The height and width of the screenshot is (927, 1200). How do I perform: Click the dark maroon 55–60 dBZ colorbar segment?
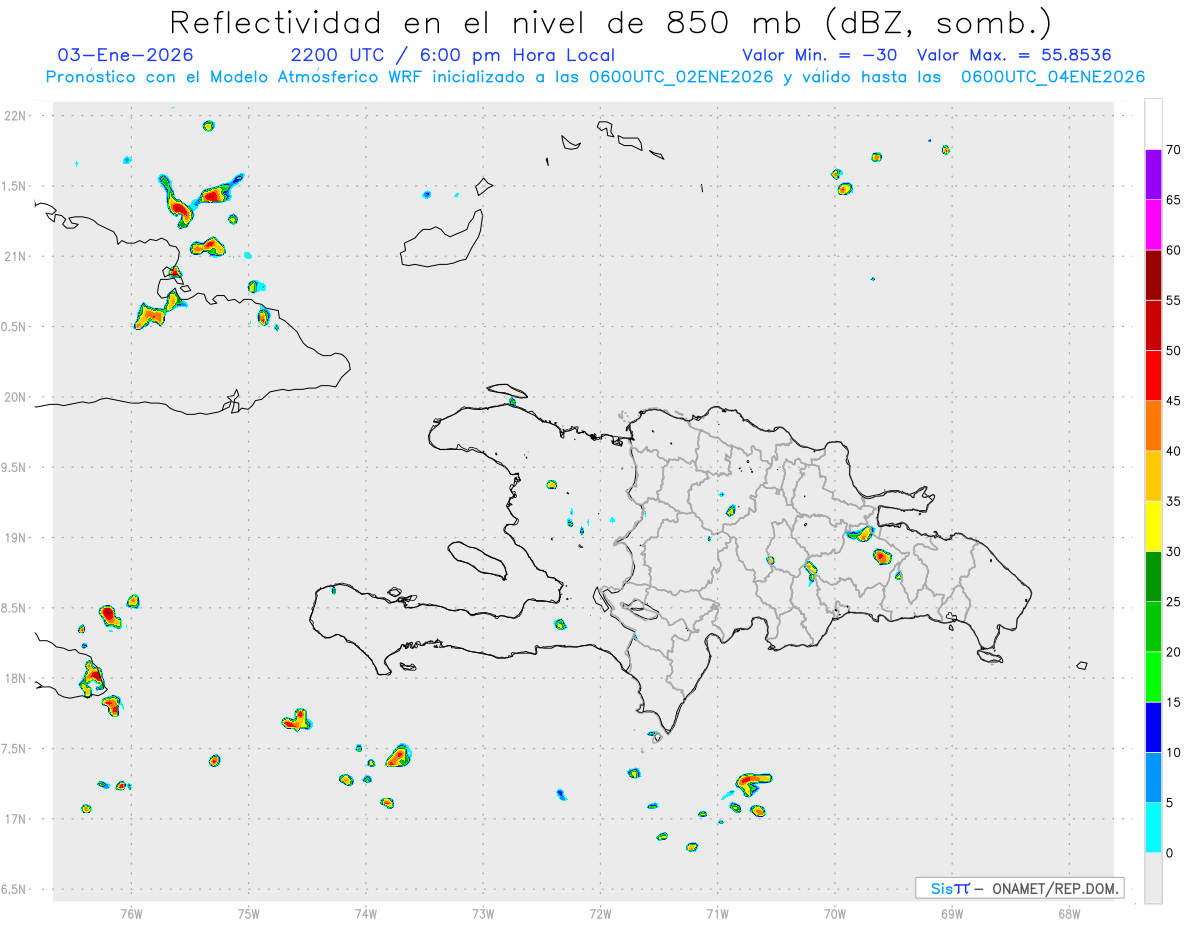point(1153,275)
